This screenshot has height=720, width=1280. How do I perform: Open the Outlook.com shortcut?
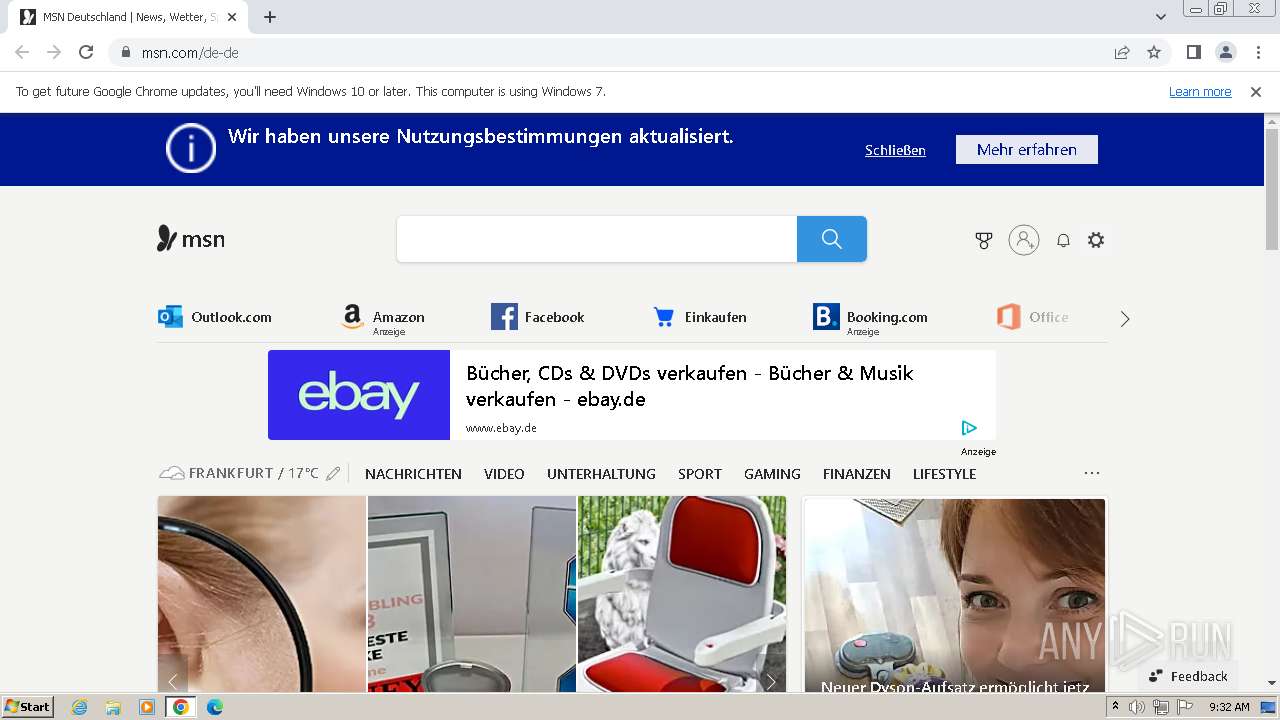click(215, 317)
